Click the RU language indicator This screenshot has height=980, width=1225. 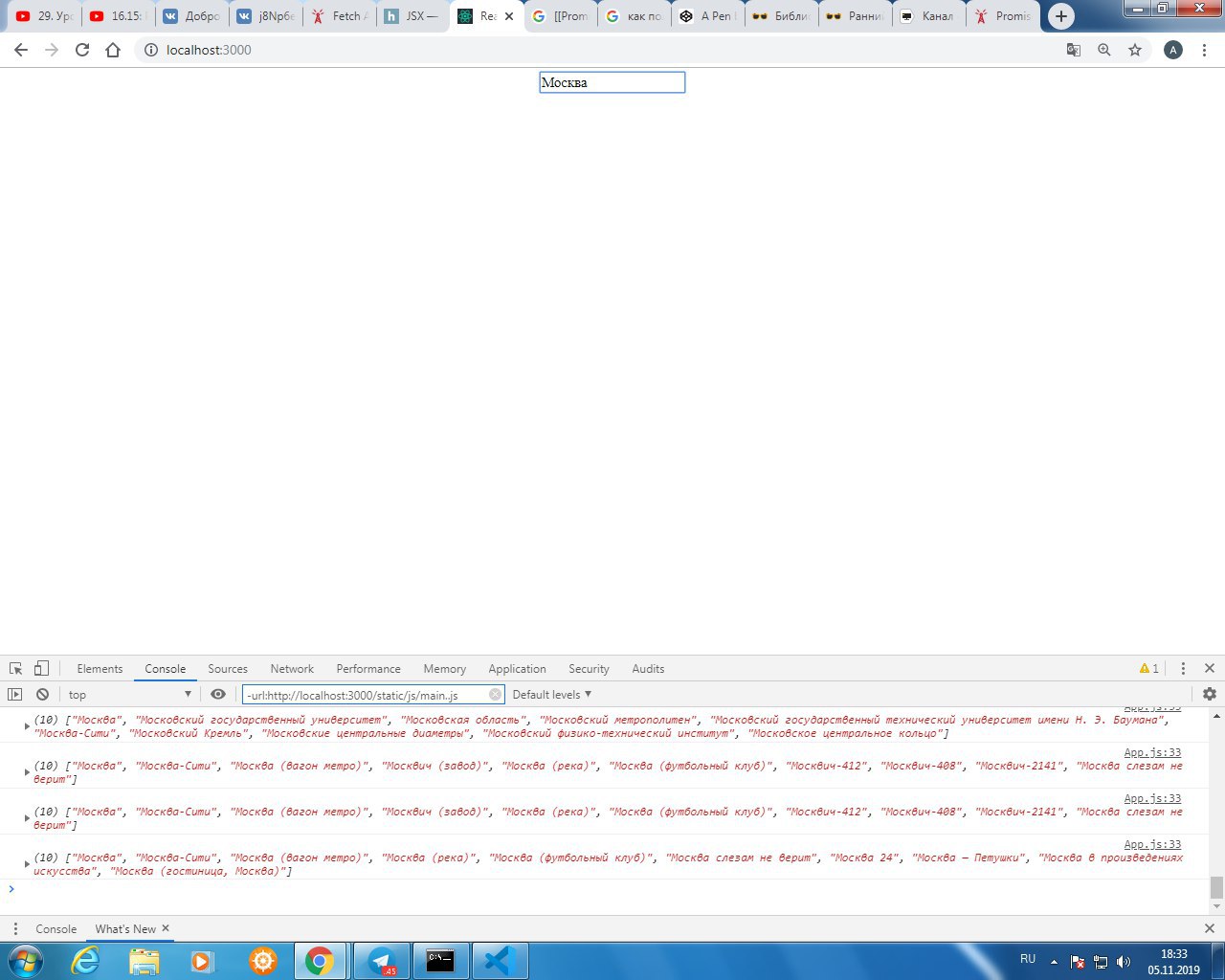tap(1028, 959)
